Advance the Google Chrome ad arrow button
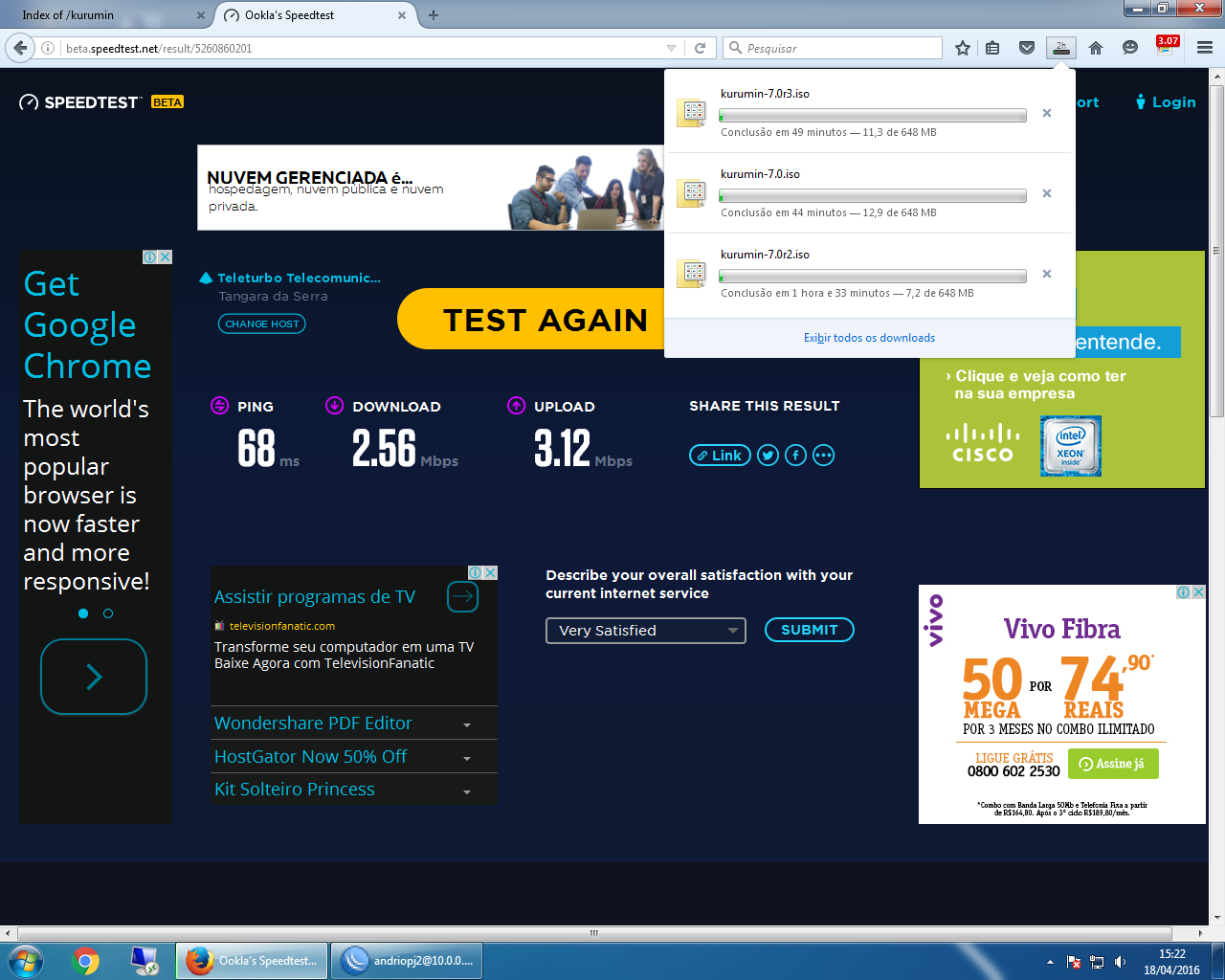 [94, 677]
